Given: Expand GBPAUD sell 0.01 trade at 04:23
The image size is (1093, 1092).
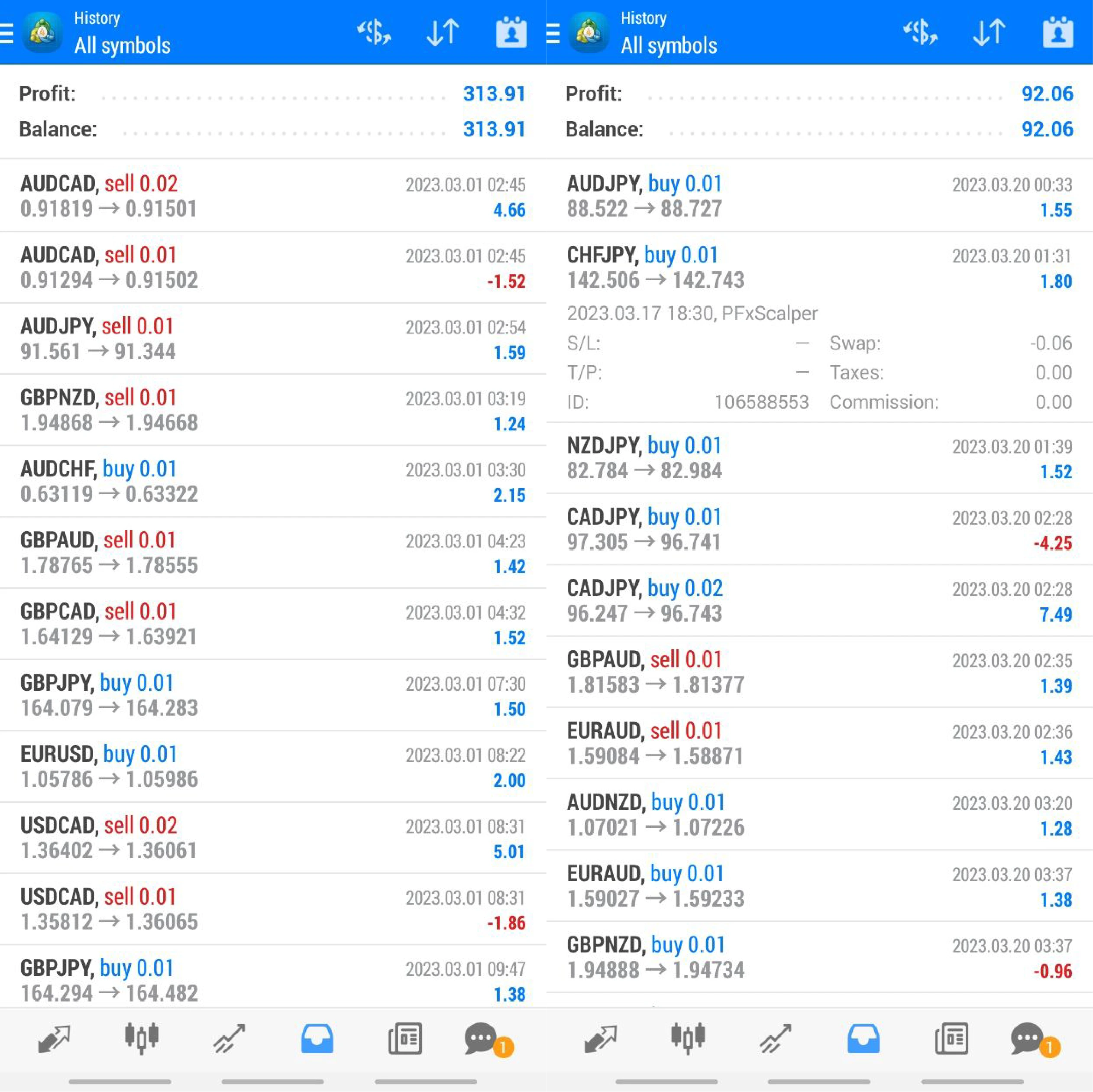Looking at the screenshot, I should [x=273, y=552].
